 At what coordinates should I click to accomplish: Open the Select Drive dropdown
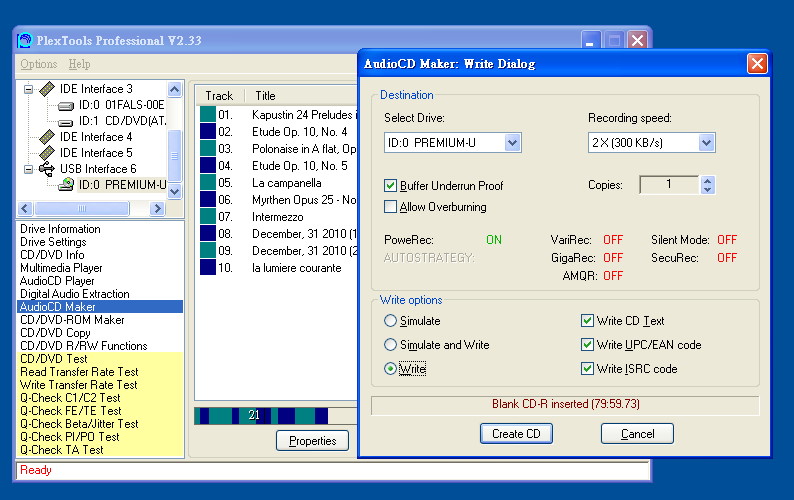click(512, 143)
